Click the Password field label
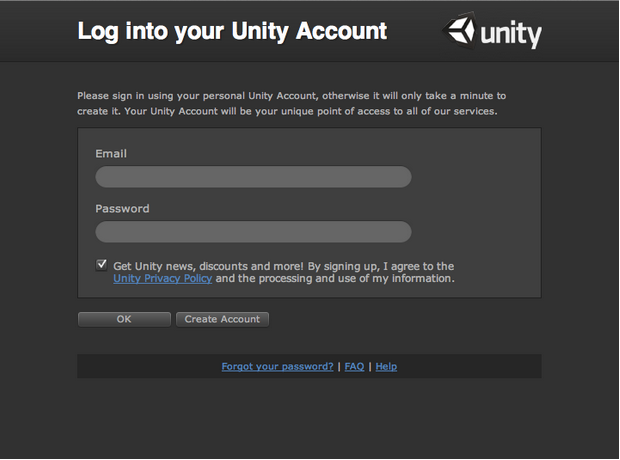620x460 pixels. click(122, 208)
